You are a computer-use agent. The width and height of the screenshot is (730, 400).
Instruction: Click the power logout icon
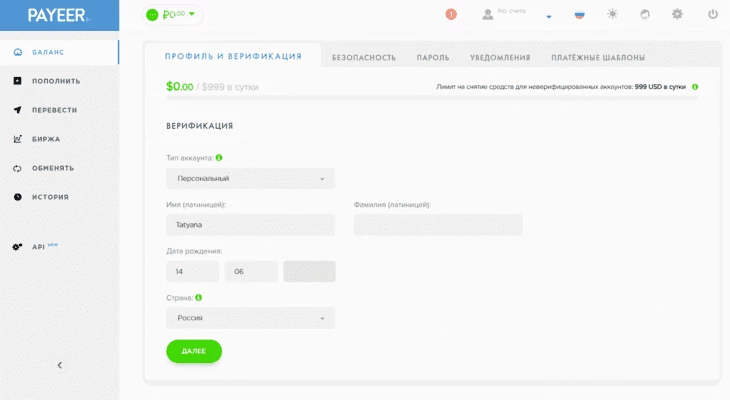coord(713,14)
